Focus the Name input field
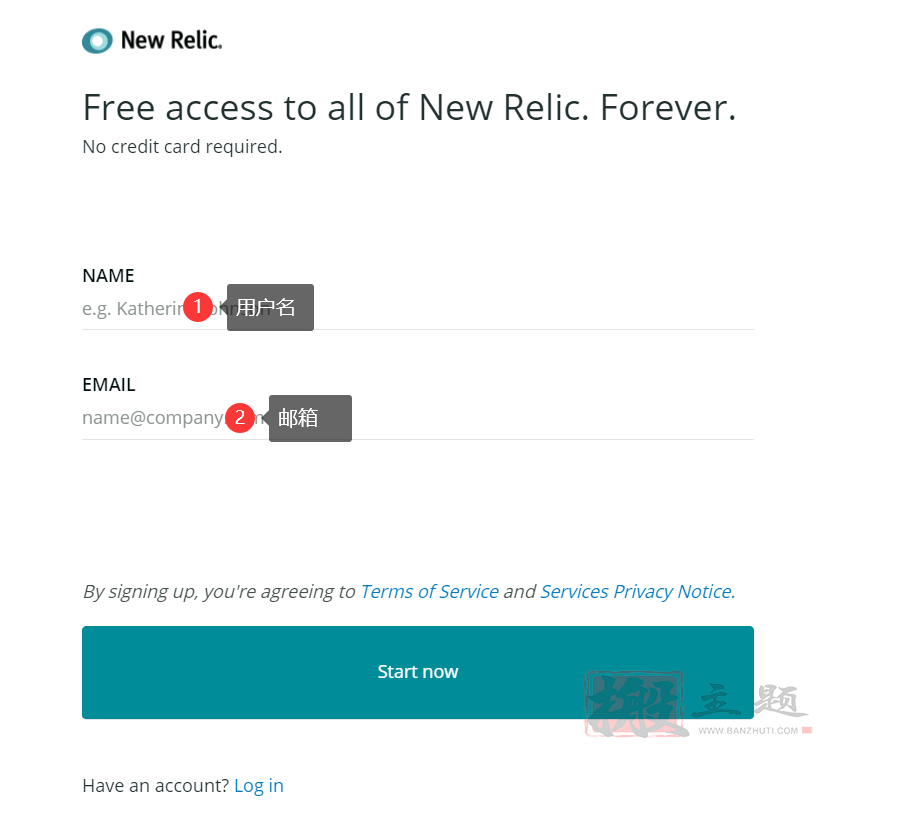The image size is (897, 813). click(418, 309)
